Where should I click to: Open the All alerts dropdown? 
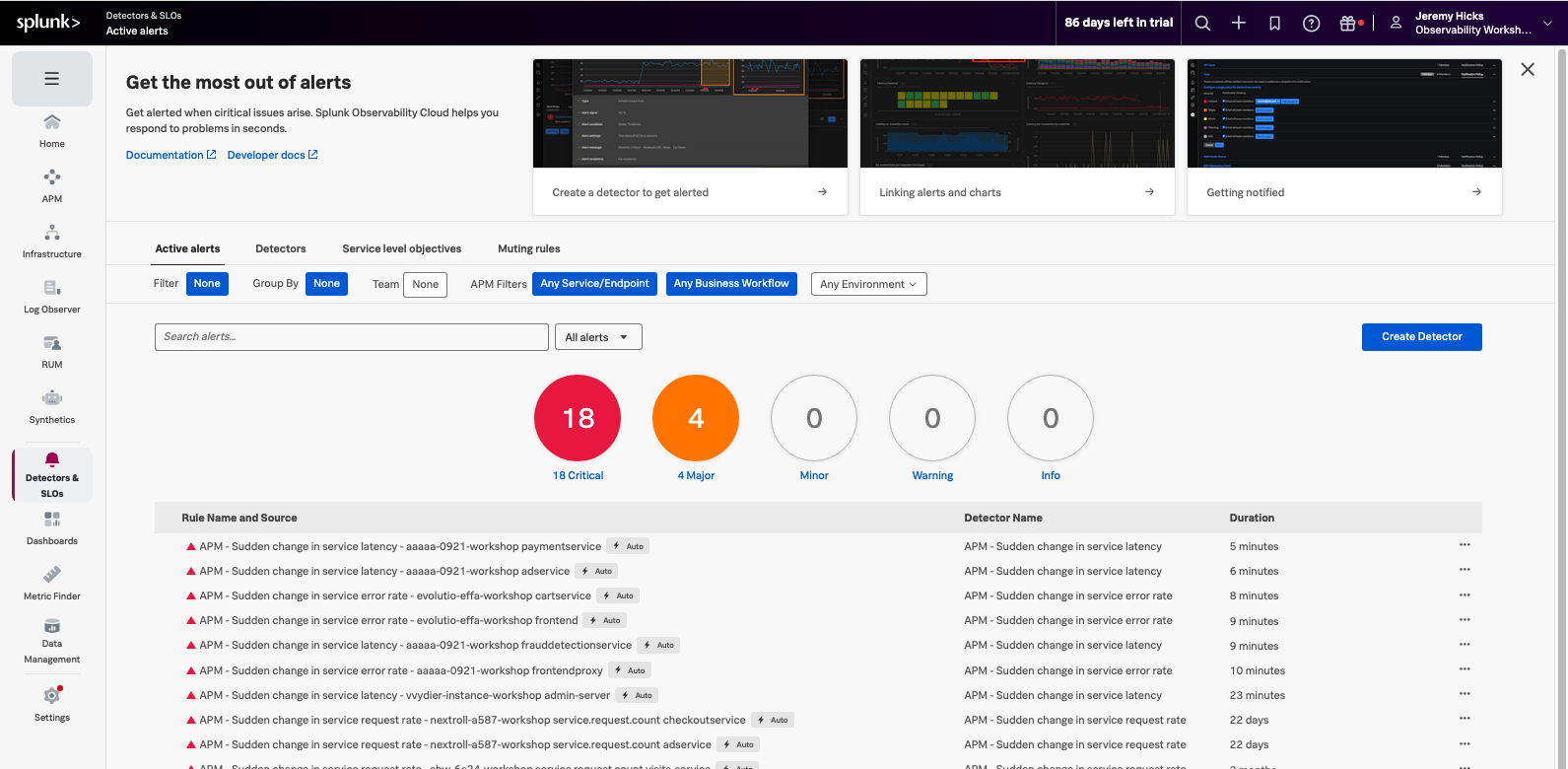point(597,337)
